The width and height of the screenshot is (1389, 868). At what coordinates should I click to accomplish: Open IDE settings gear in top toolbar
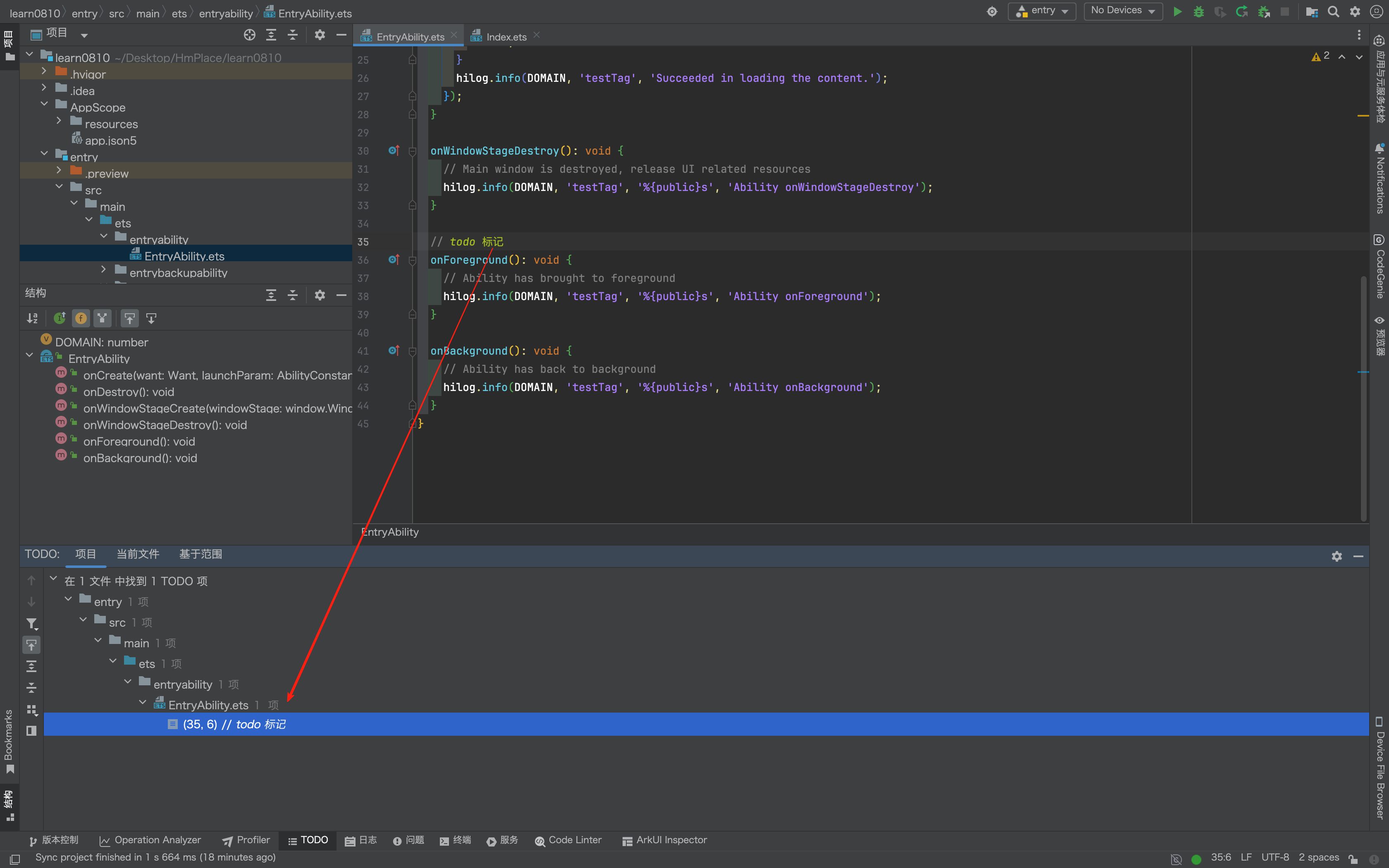tap(1355, 12)
